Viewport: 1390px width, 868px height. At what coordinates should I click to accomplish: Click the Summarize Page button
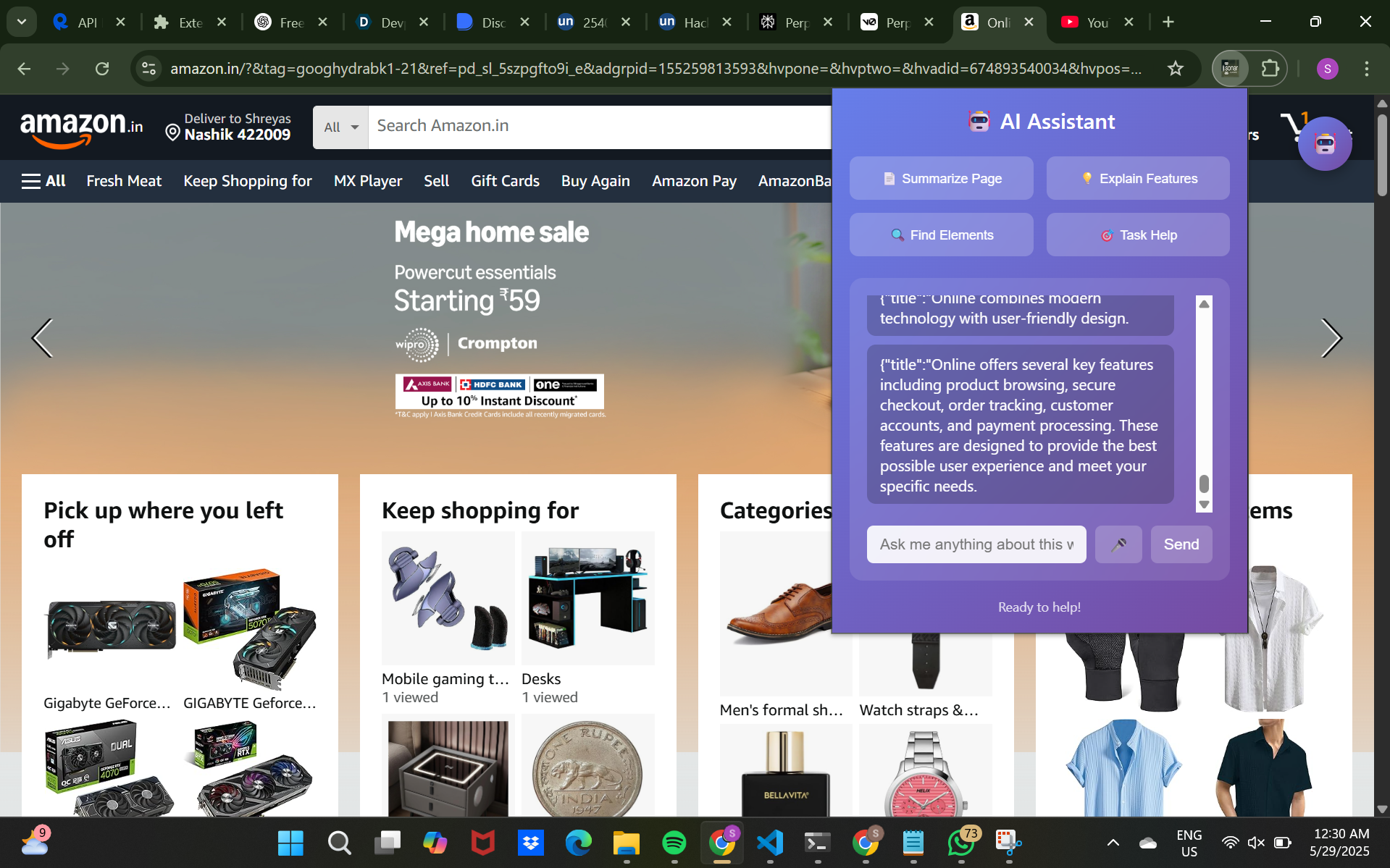point(941,178)
